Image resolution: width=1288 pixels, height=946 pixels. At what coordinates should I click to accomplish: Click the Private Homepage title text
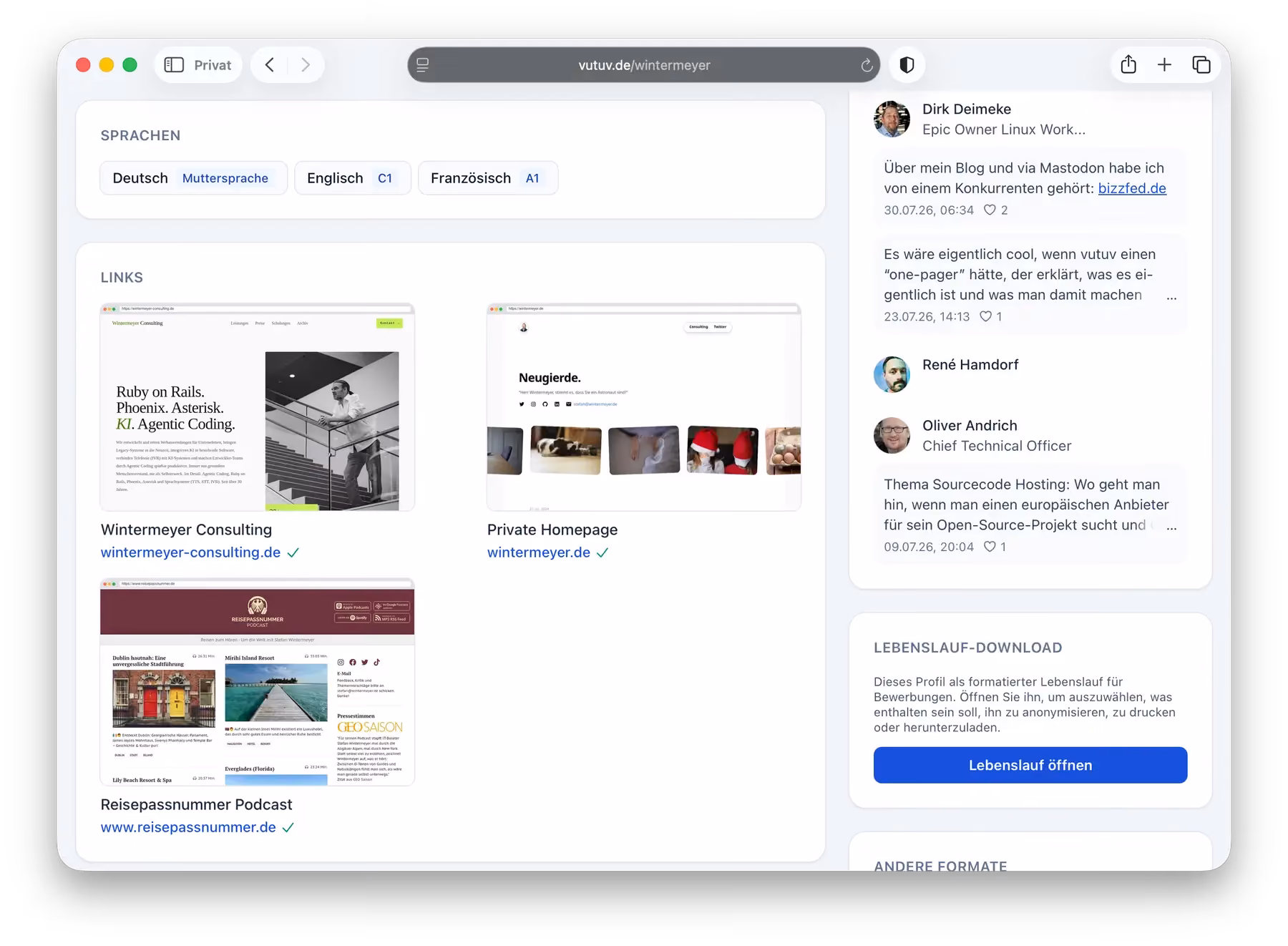(x=552, y=530)
